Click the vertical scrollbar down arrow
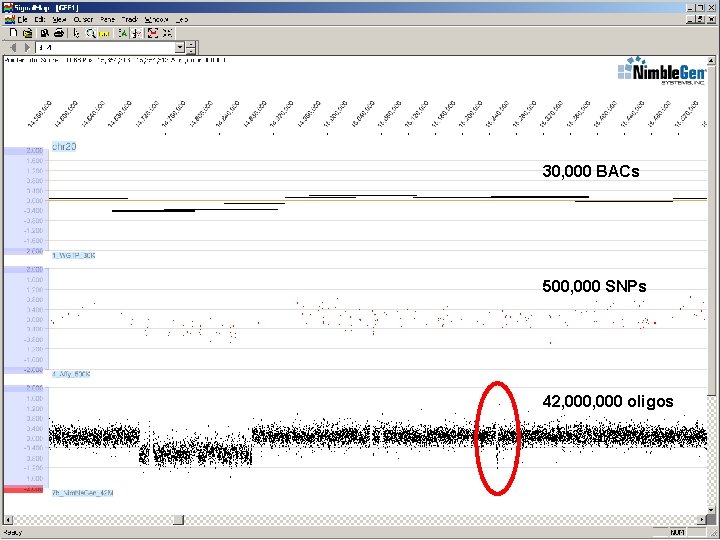The height and width of the screenshot is (540, 720). [x=711, y=510]
